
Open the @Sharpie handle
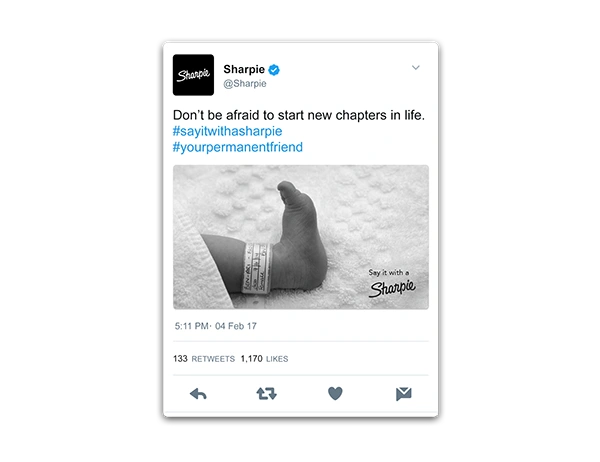pos(245,83)
